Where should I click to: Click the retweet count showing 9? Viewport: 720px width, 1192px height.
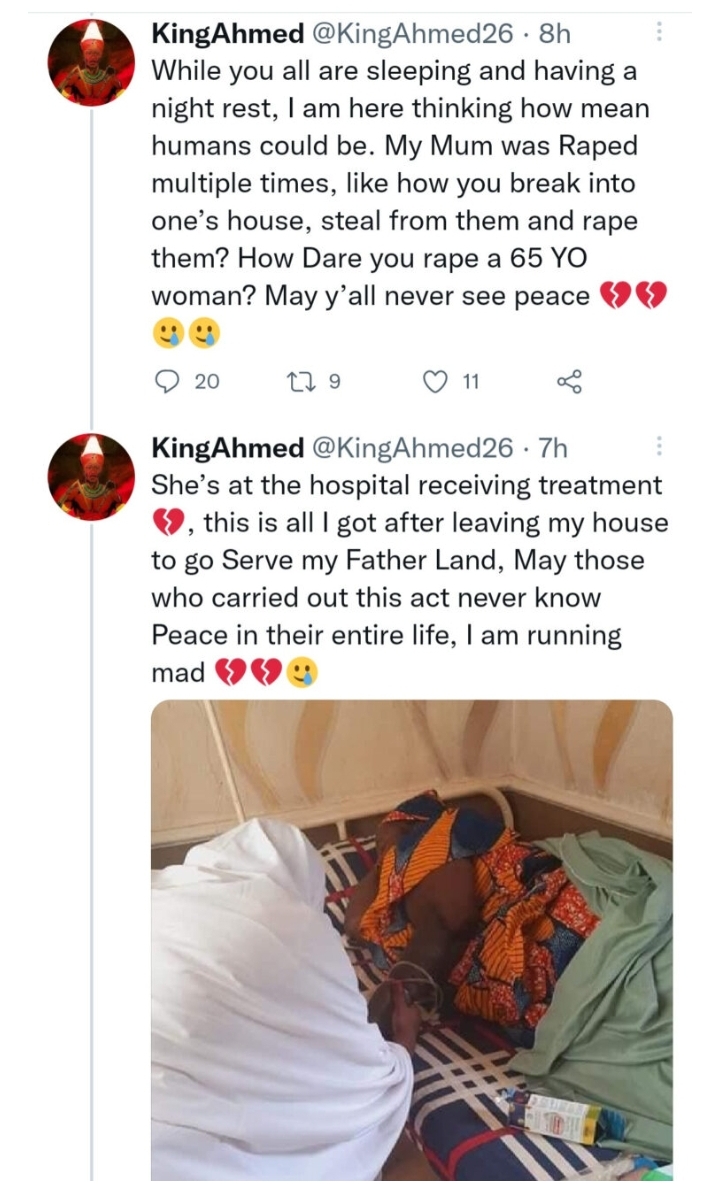tap(336, 381)
